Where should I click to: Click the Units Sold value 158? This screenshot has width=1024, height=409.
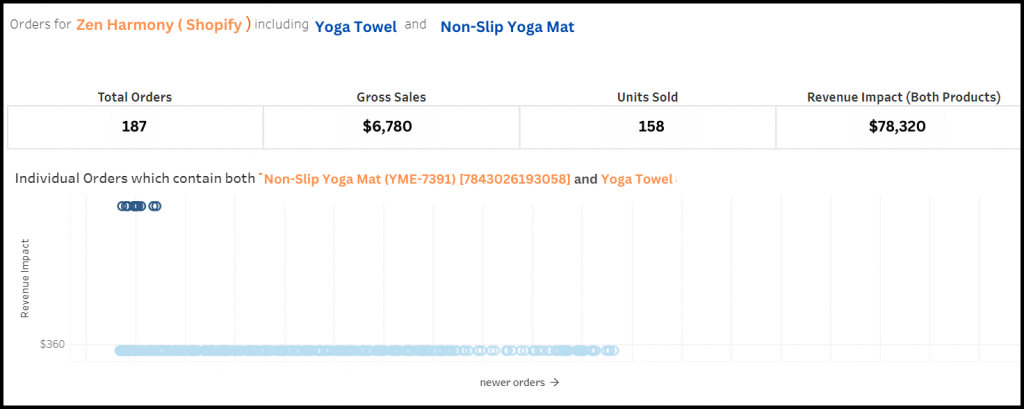651,127
